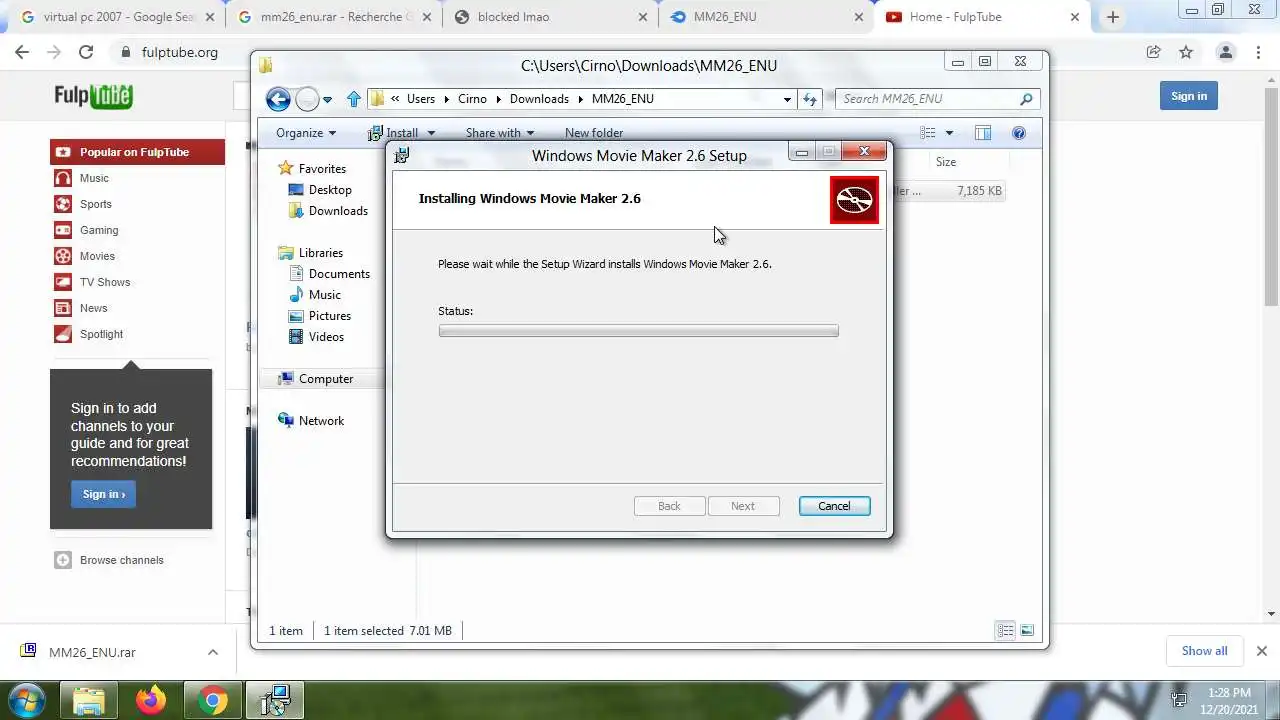Expand the address bar history dropdown
The width and height of the screenshot is (1280, 720).
coord(788,99)
